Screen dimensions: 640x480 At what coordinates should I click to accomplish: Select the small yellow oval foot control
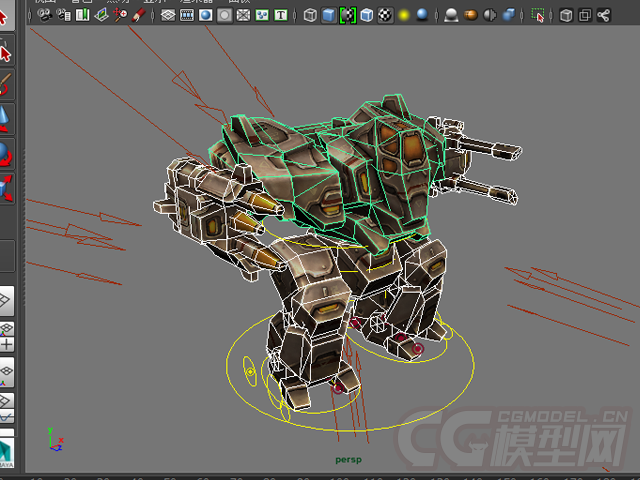(x=250, y=371)
